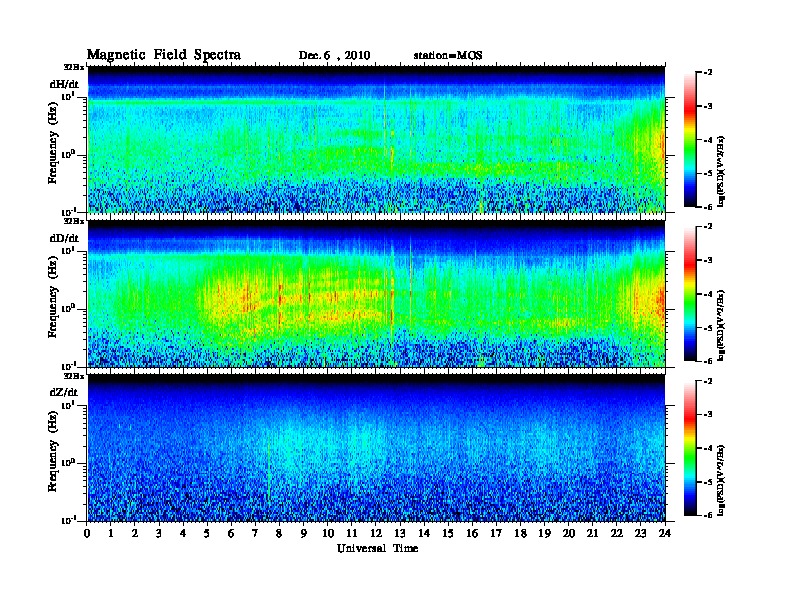
Task: Click the -6 value on dH/dt color scale
Action: (708, 207)
